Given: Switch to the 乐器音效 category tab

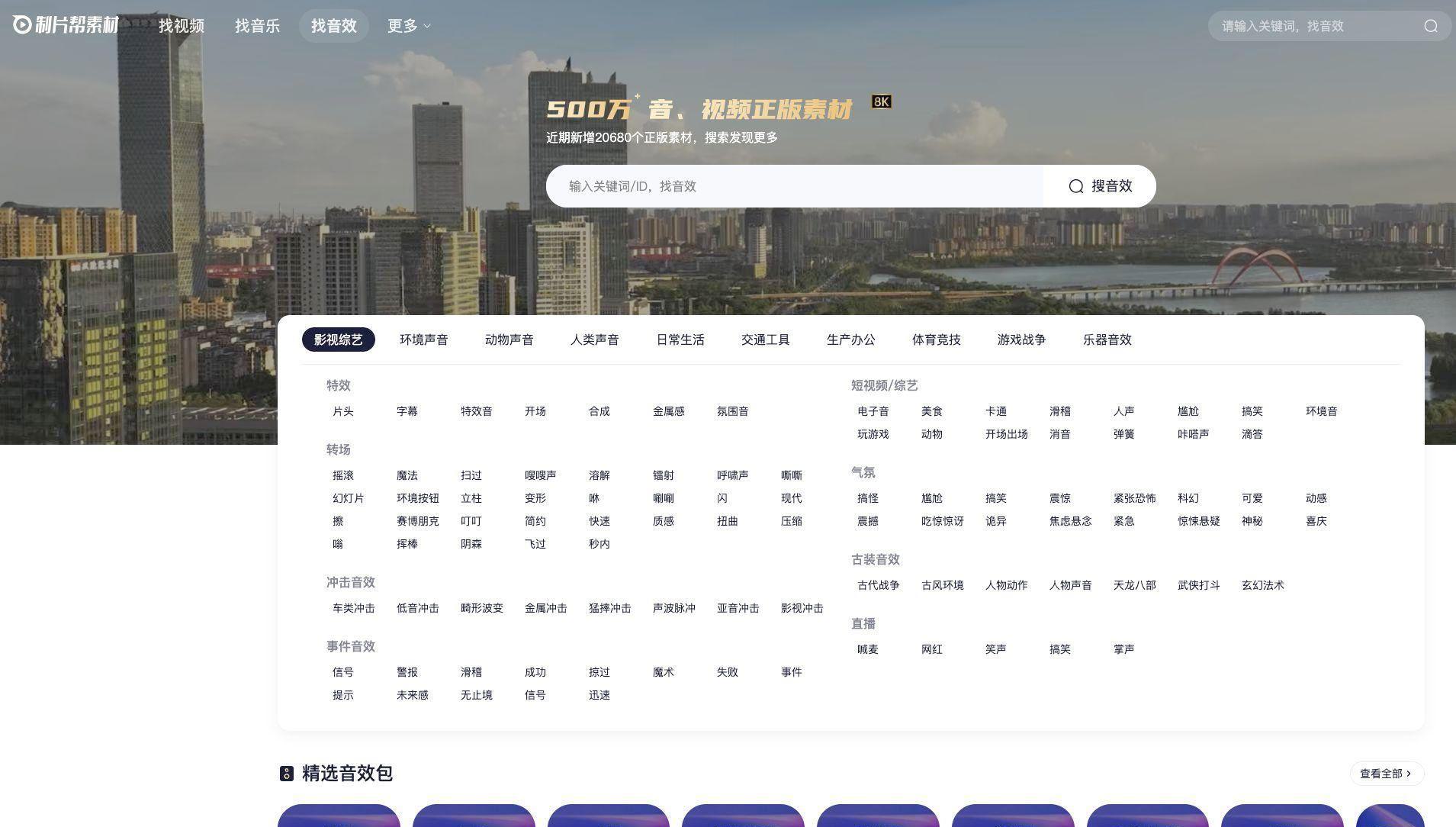Looking at the screenshot, I should [x=1107, y=339].
